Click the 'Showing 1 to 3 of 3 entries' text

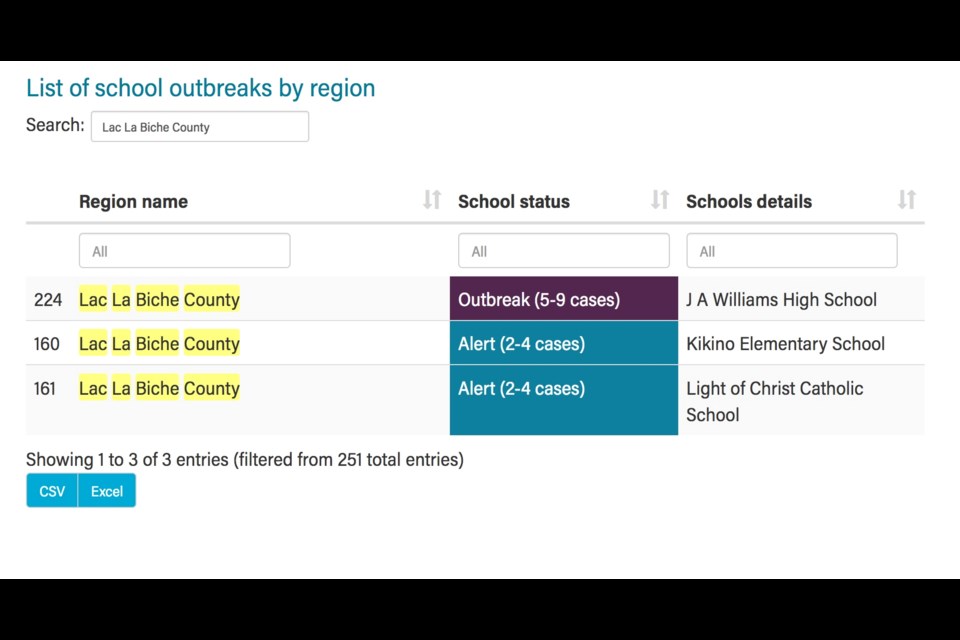pyautogui.click(x=245, y=459)
